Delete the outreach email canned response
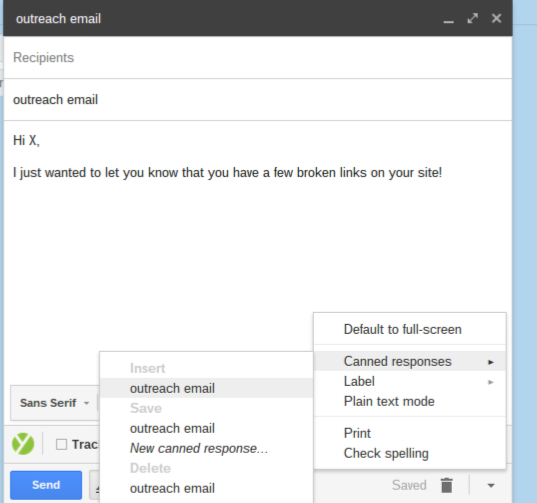 tap(207, 488)
